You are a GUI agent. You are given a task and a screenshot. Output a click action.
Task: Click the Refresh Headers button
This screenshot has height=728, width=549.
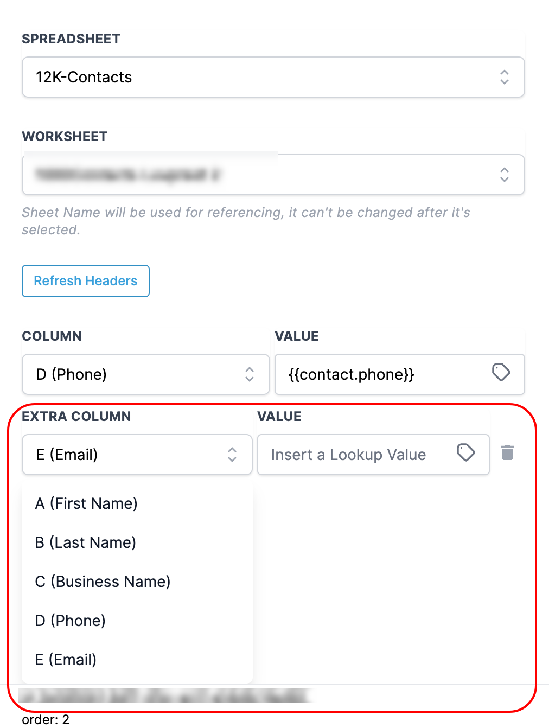point(86,281)
